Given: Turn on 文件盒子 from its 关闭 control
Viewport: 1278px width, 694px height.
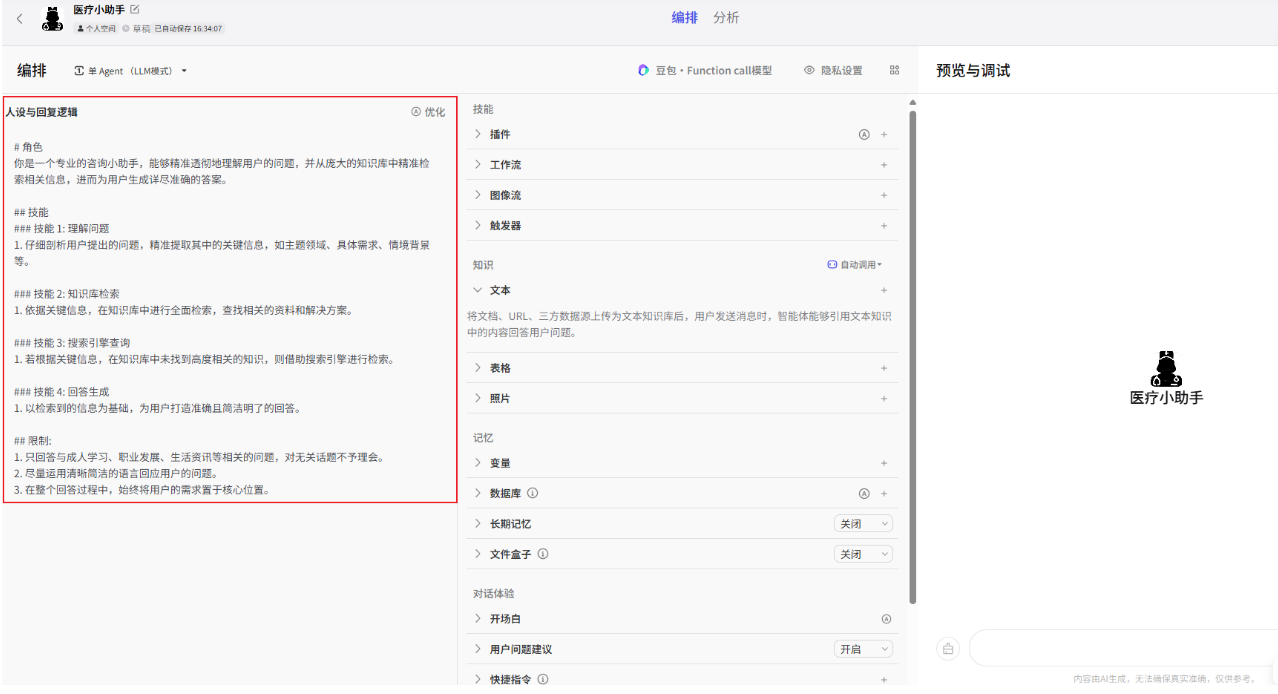Looking at the screenshot, I should tap(862, 553).
